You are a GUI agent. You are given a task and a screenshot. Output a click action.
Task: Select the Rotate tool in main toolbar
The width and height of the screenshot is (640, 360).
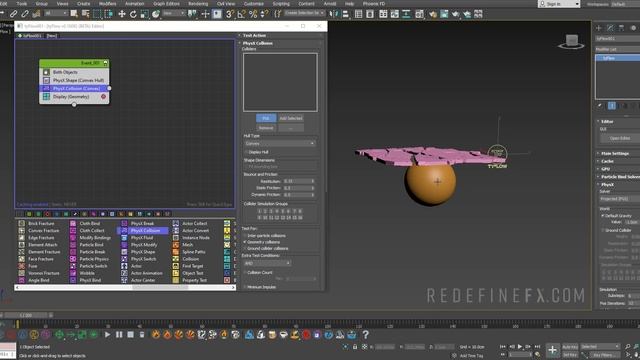(x=133, y=14)
